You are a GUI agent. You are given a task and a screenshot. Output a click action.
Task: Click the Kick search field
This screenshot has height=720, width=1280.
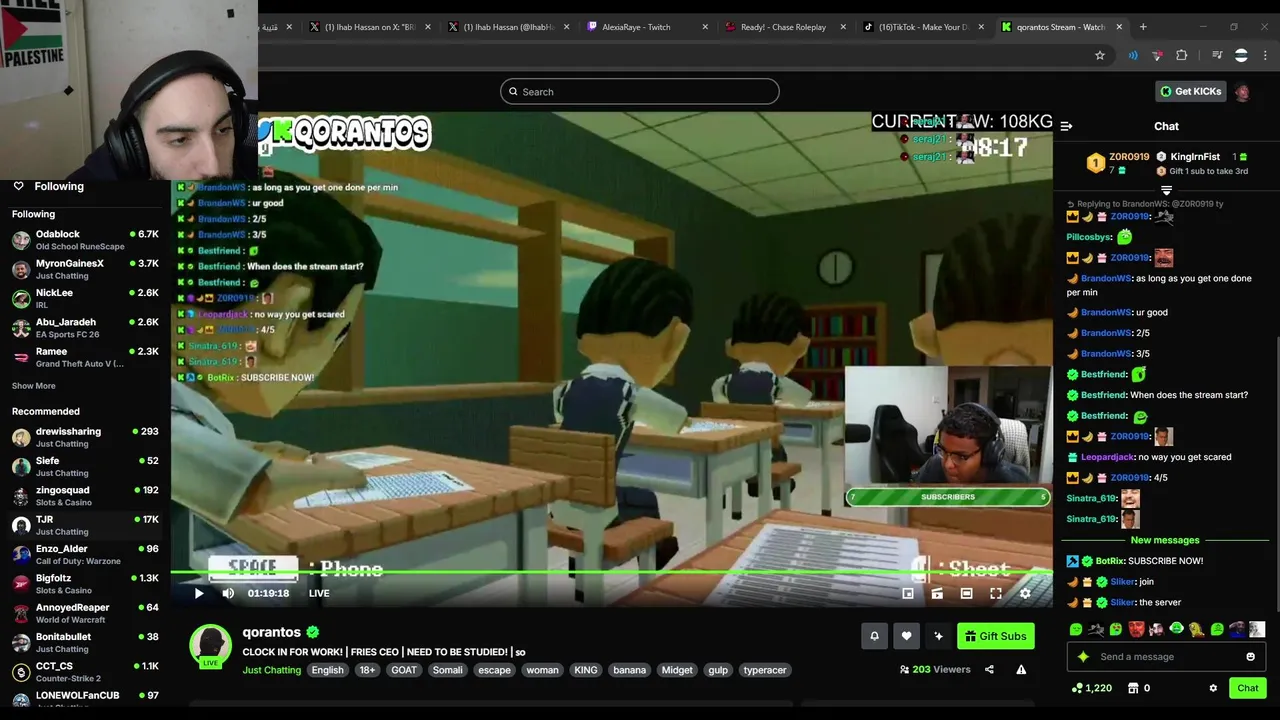click(639, 92)
